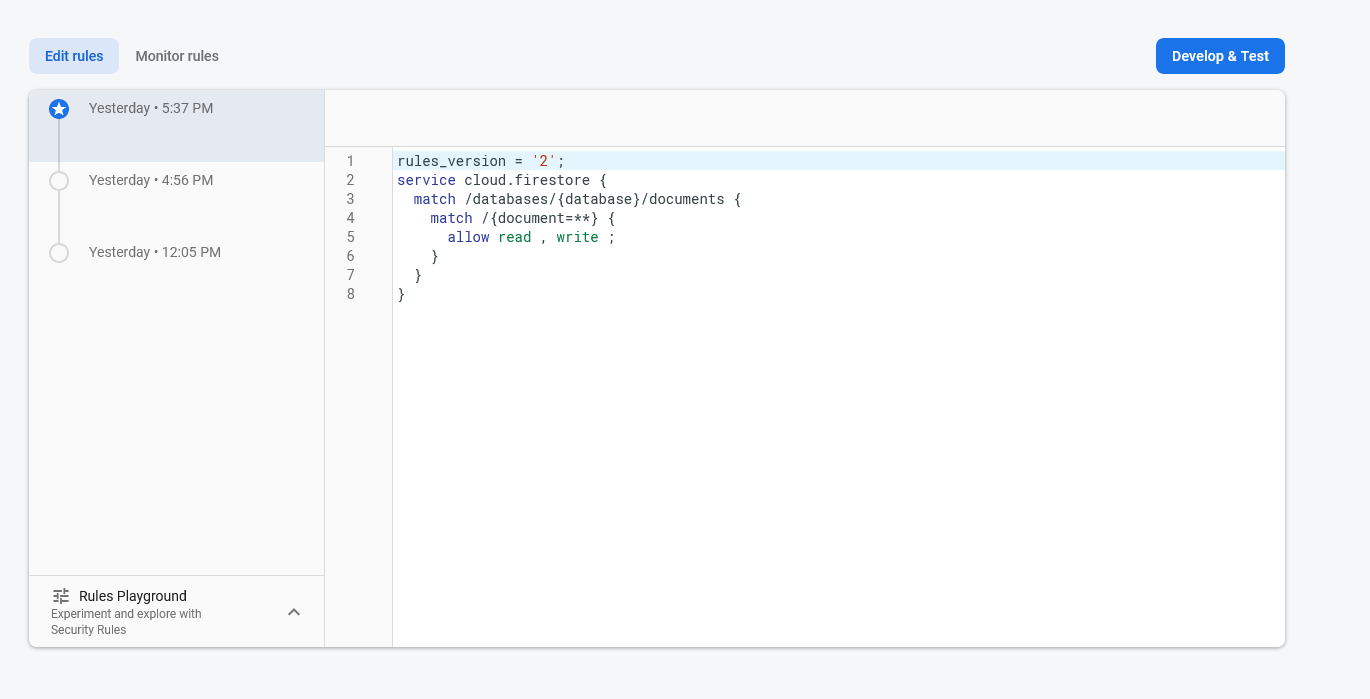Click the hollow circle on the oldest revision
Screen dimensions: 1370x699
click(58, 252)
